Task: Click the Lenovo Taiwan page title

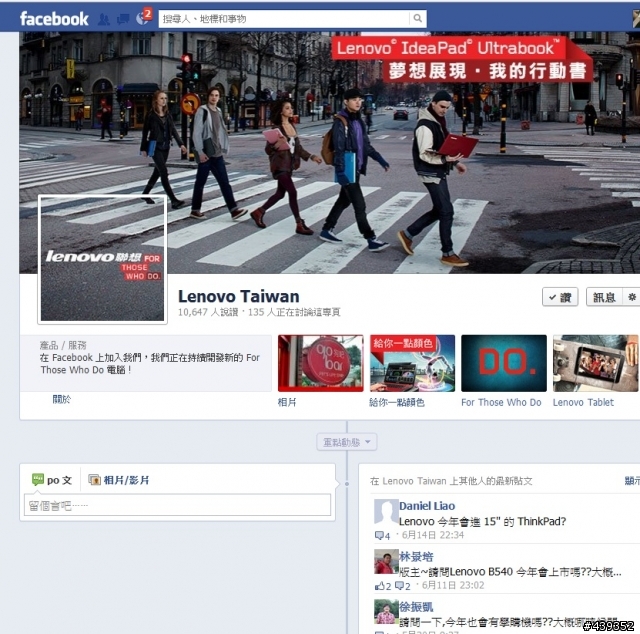Action: tap(238, 296)
